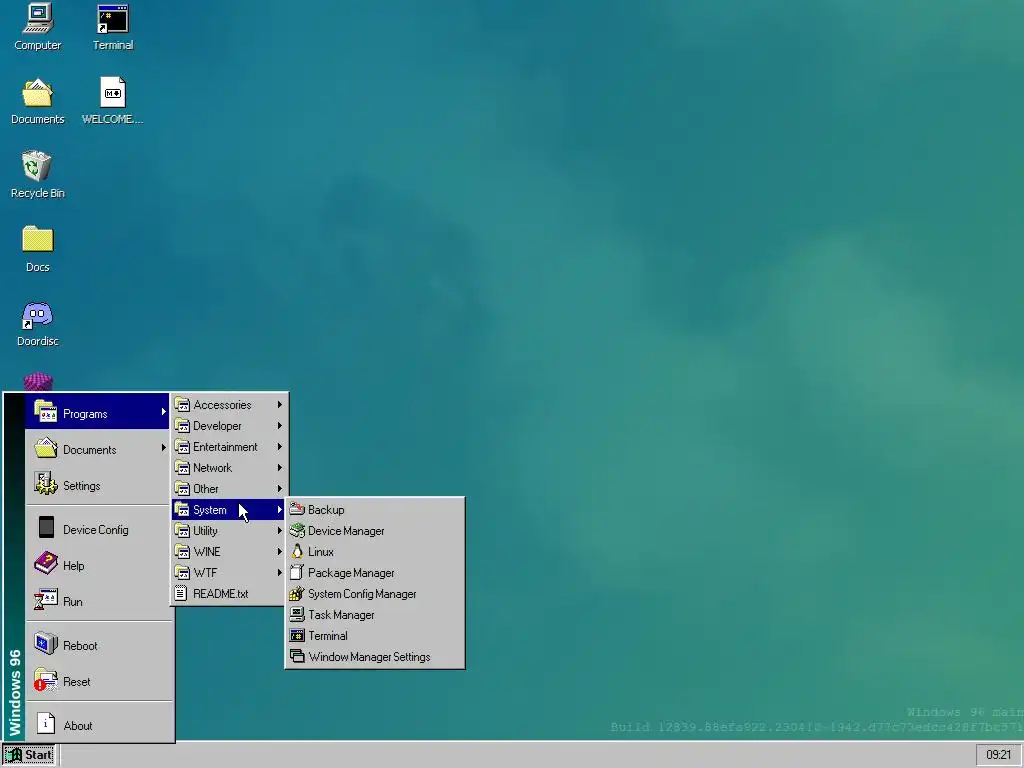The image size is (1024, 768).
Task: Expand the WINE submenu arrow
Action: tap(280, 552)
